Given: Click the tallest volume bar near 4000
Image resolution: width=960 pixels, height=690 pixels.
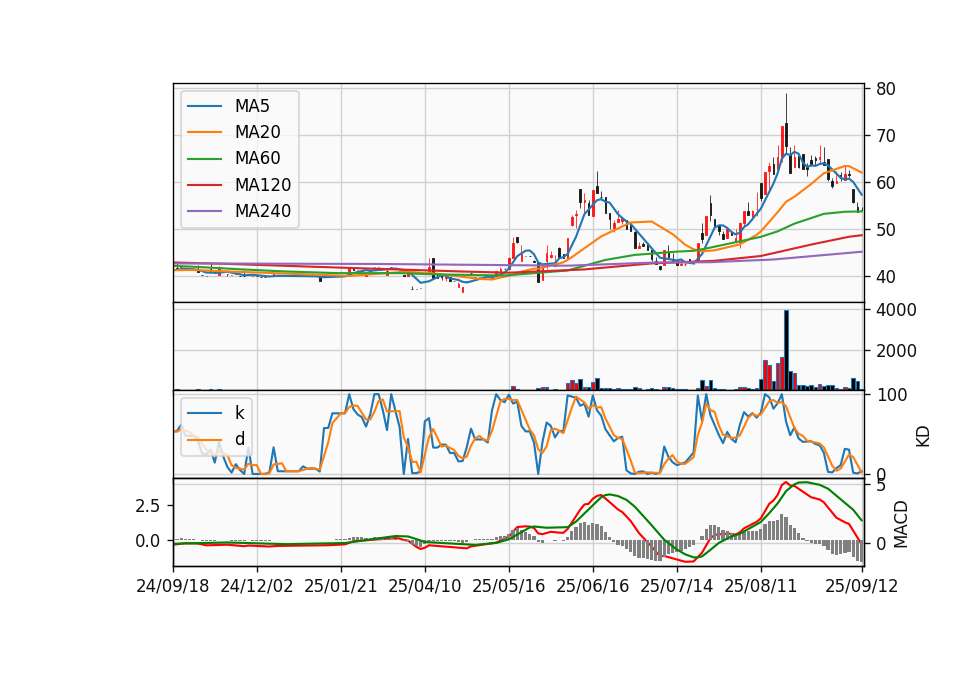Looking at the screenshot, I should [x=786, y=350].
